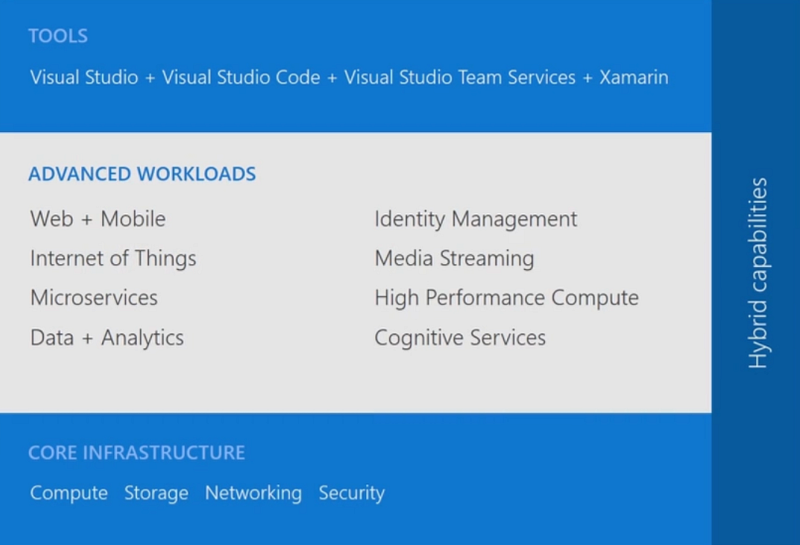Click the Storage text

[x=156, y=493]
